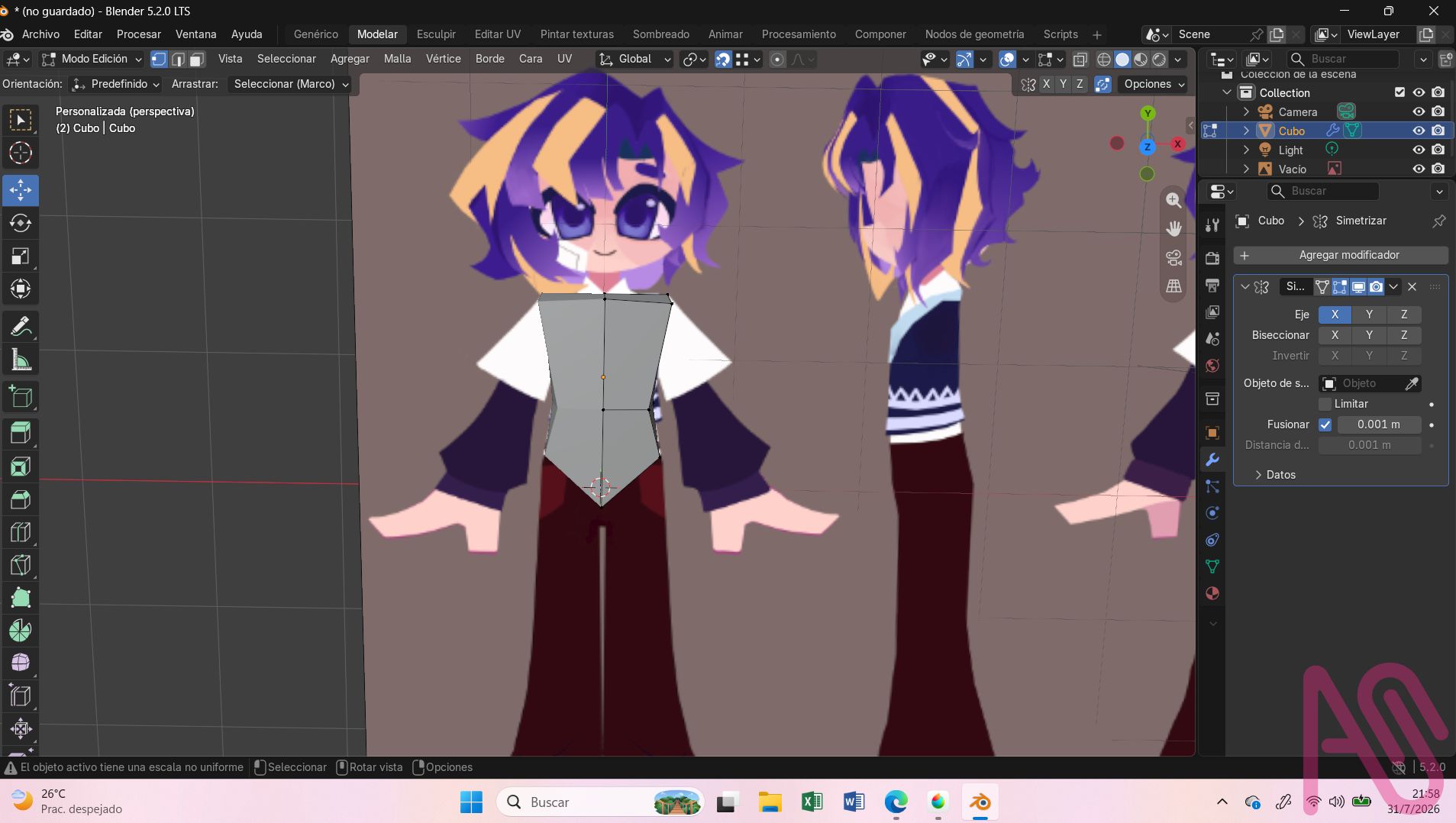This screenshot has height=823, width=1456.
Task: Switch perspective/orthographic grid icon
Action: (1174, 286)
